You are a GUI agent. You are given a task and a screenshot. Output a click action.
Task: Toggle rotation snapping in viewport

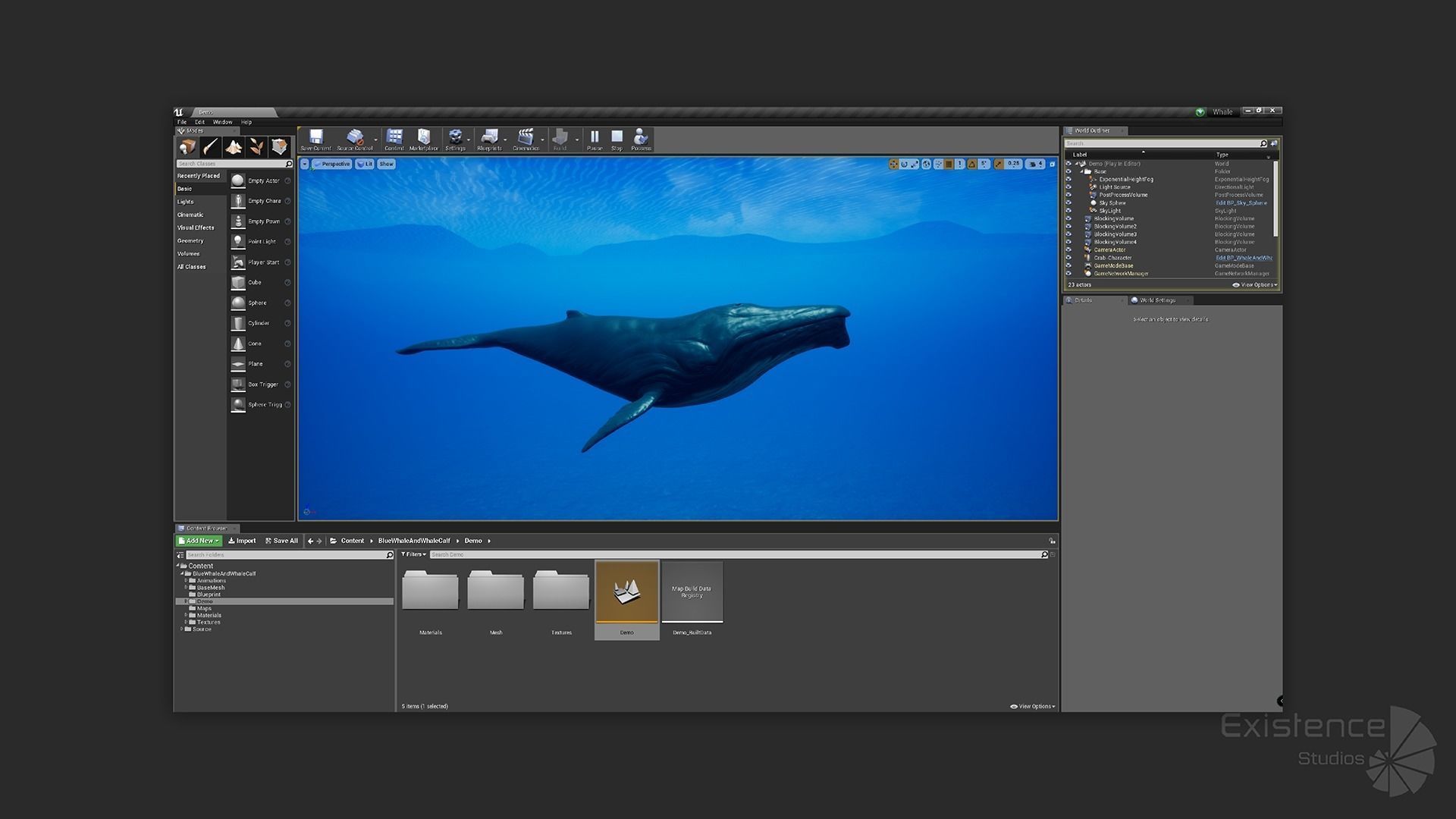click(x=971, y=164)
